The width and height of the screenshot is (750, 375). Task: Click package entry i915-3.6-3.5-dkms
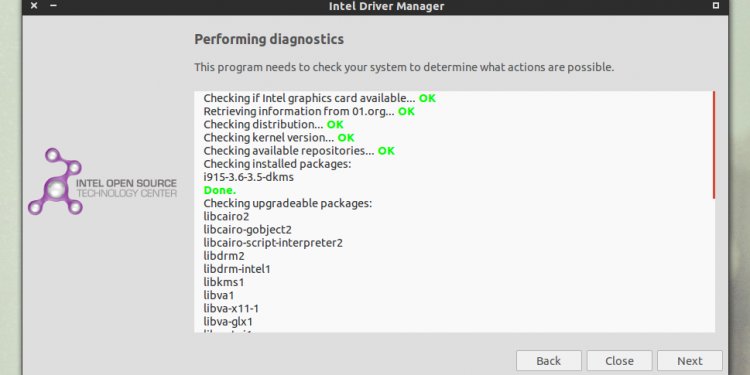[249, 177]
